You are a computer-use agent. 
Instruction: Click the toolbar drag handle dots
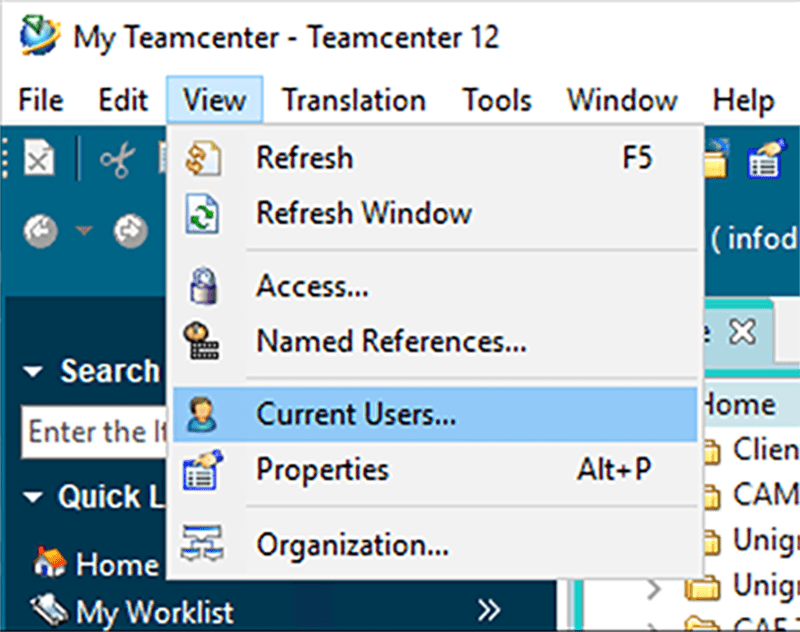[6, 158]
